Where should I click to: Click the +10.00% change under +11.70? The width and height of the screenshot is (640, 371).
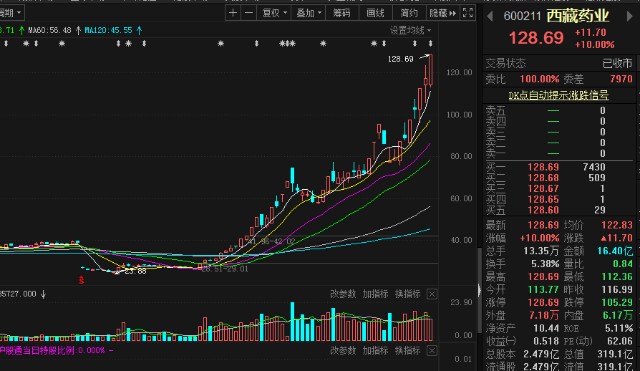coord(594,44)
